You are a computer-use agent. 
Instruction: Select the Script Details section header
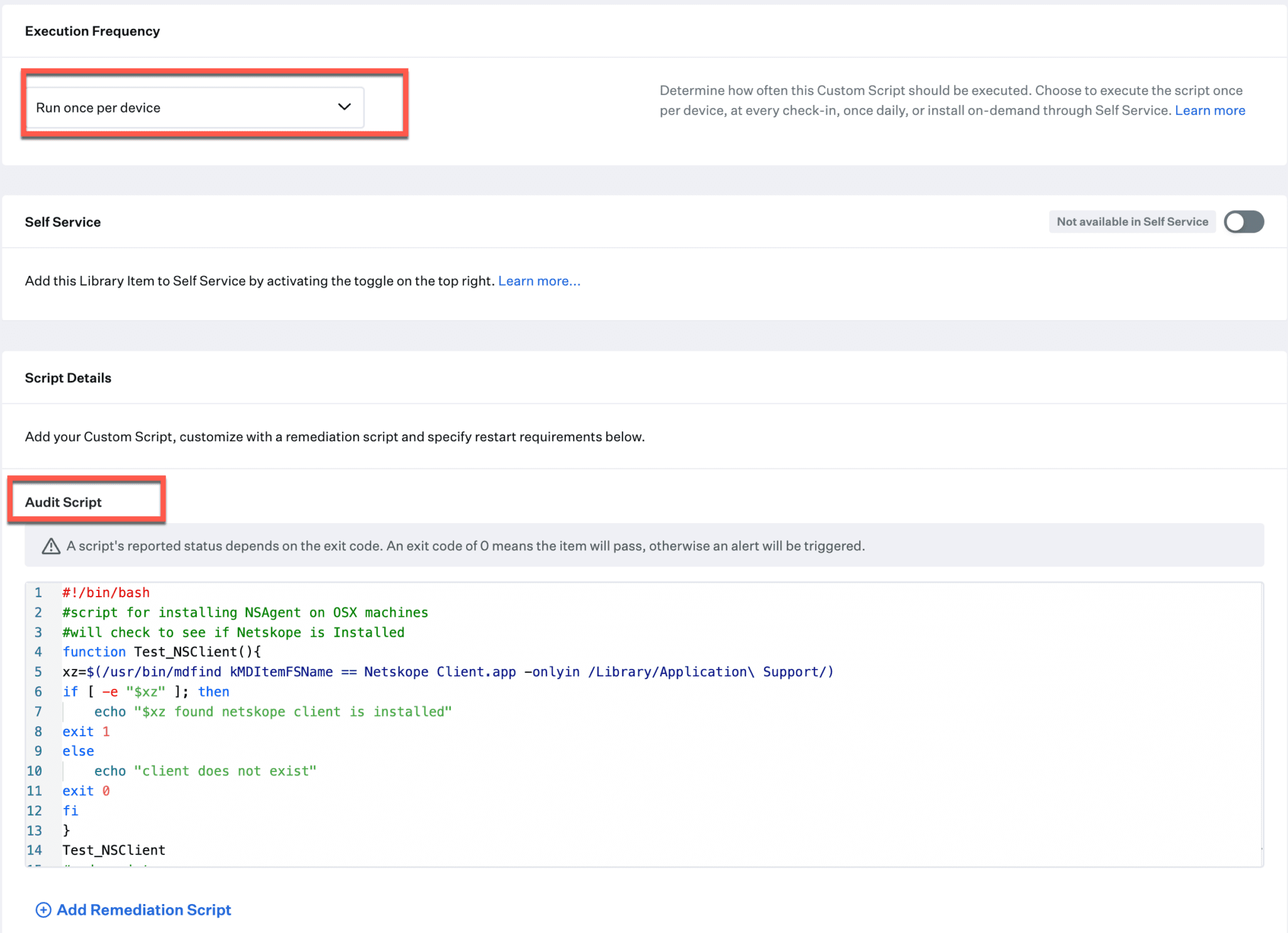(68, 377)
